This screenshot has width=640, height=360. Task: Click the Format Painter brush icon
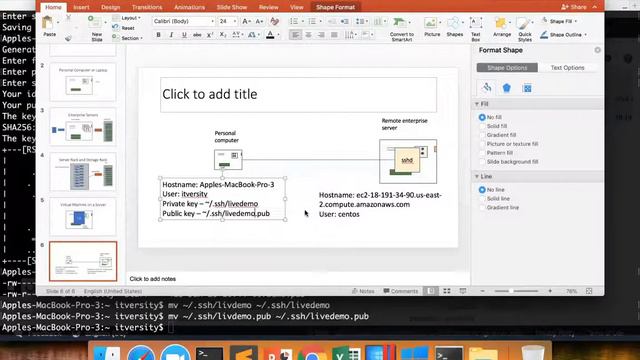[68, 38]
